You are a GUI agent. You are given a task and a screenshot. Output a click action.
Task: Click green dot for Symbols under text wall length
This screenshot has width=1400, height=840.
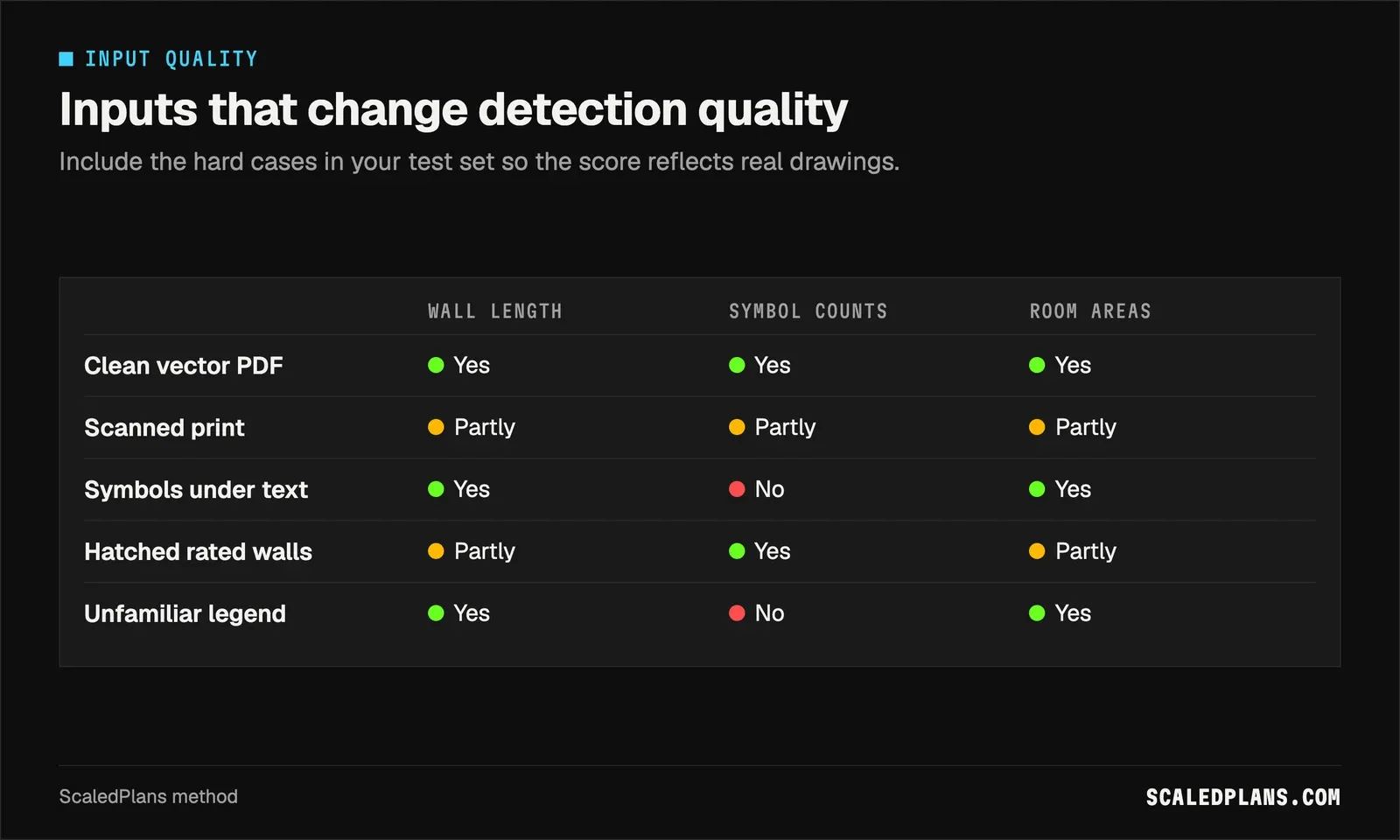coord(436,489)
